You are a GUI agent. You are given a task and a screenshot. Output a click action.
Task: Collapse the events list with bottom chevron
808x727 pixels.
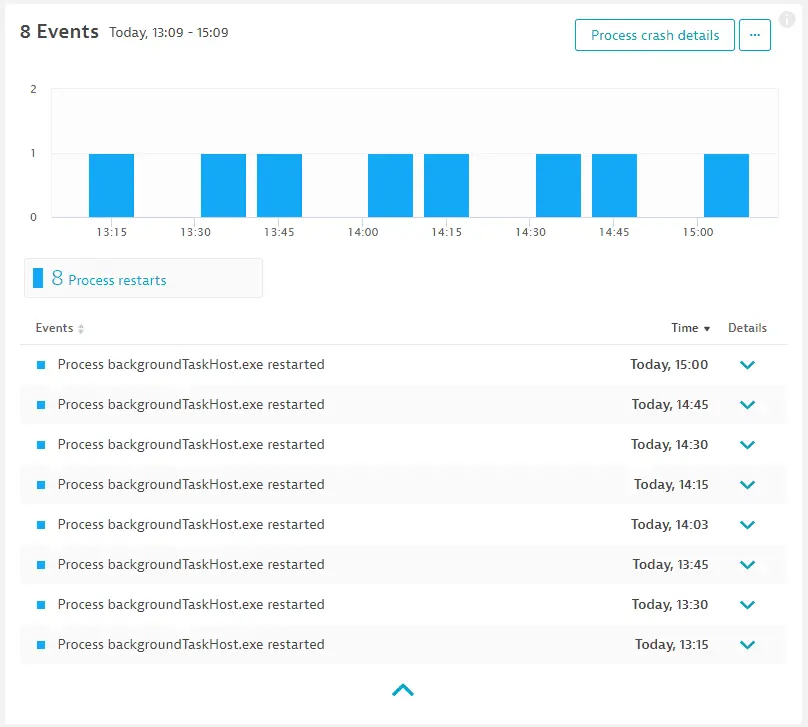coord(403,690)
